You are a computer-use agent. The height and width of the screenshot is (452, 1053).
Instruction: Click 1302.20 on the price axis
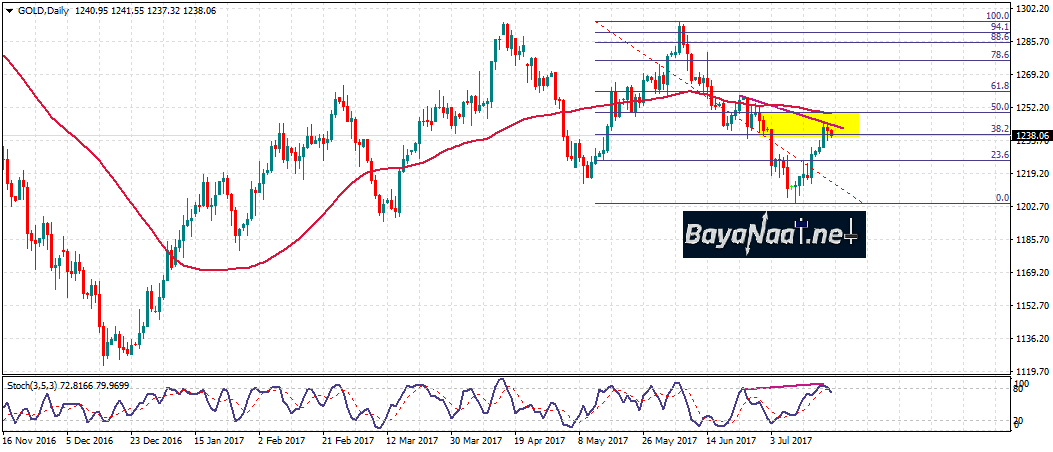pyautogui.click(x=1033, y=8)
